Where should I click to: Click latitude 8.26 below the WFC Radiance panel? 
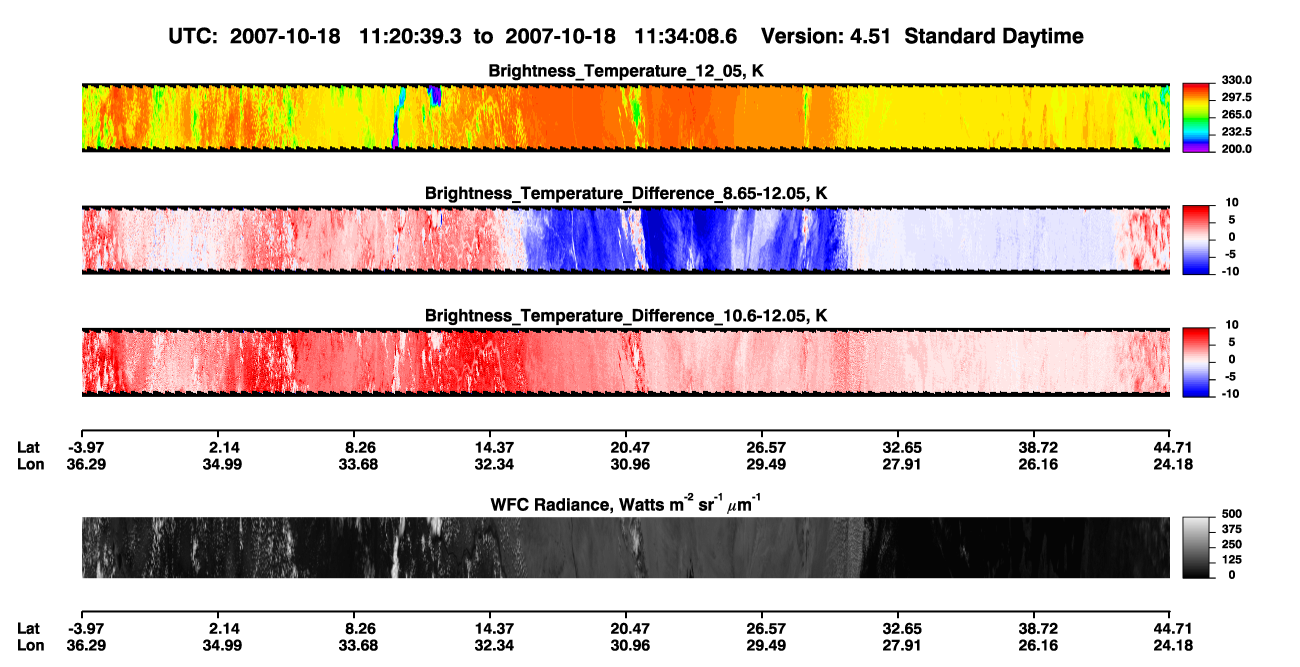(x=360, y=628)
